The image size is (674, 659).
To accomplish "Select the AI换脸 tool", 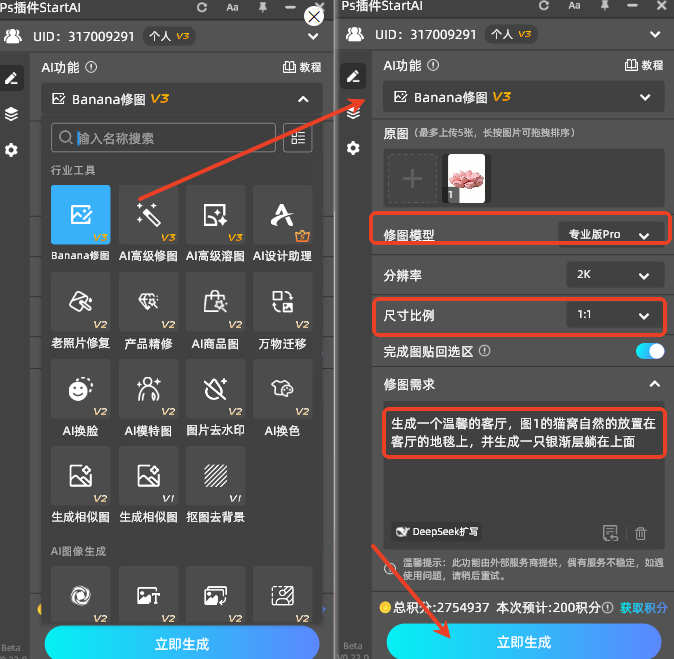I will pyautogui.click(x=80, y=389).
